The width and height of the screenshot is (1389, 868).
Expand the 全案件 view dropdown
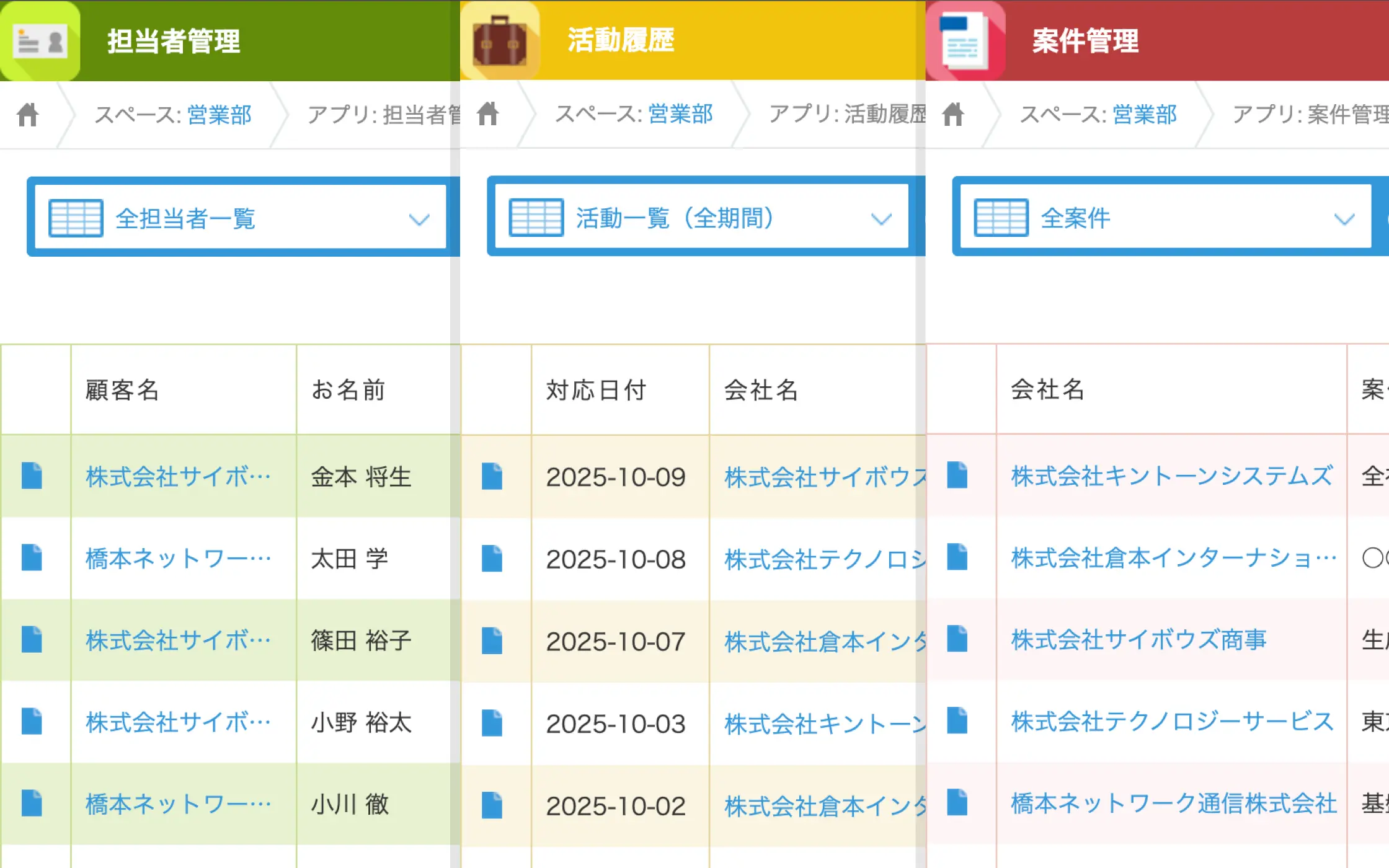[x=1344, y=218]
